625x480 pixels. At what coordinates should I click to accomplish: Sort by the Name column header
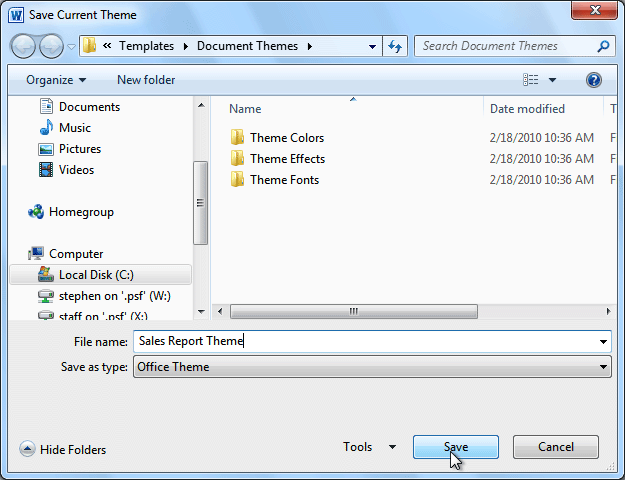245,109
